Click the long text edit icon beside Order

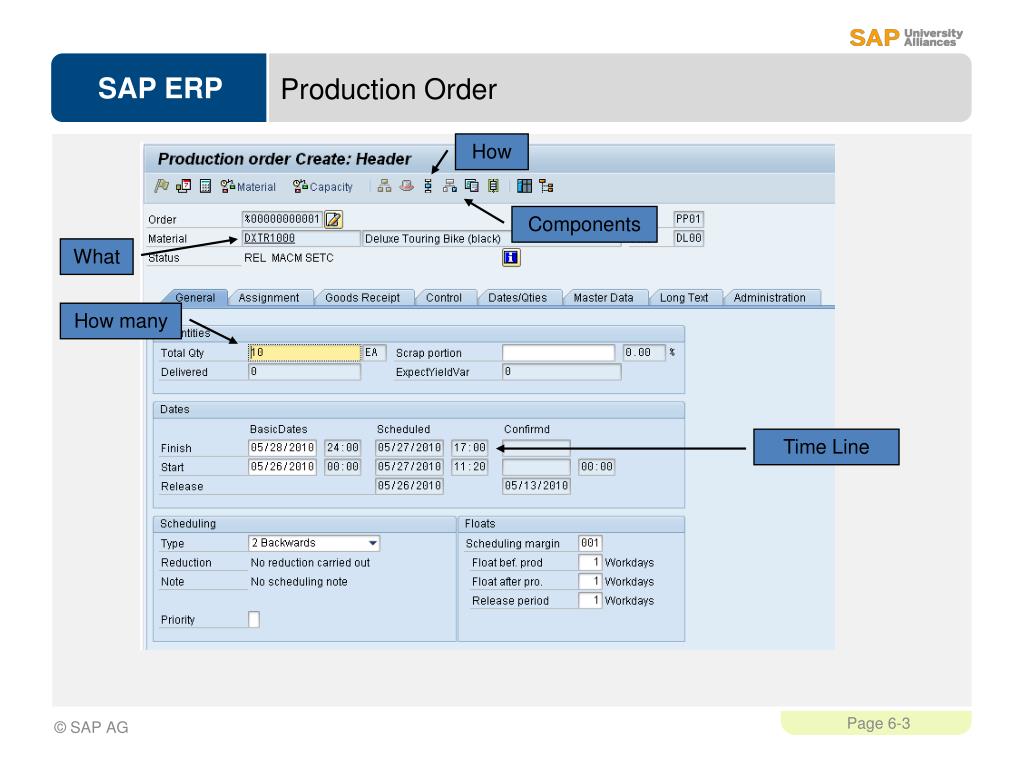pos(334,219)
